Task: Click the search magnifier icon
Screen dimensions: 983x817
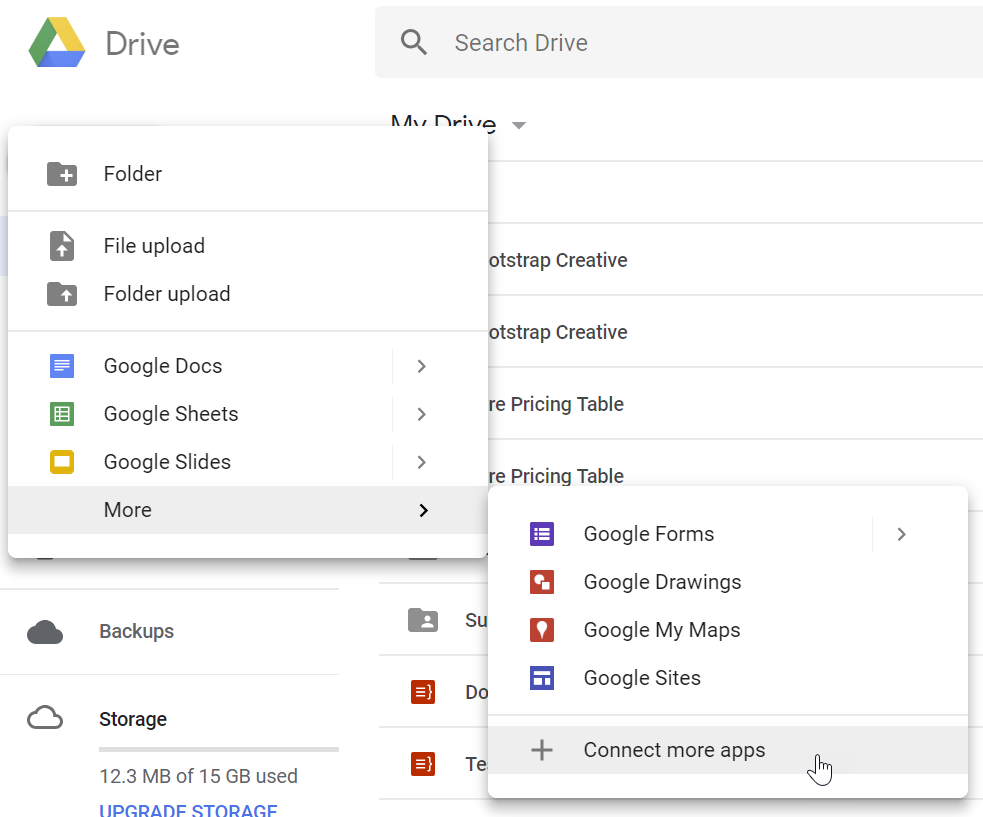Action: pos(414,42)
